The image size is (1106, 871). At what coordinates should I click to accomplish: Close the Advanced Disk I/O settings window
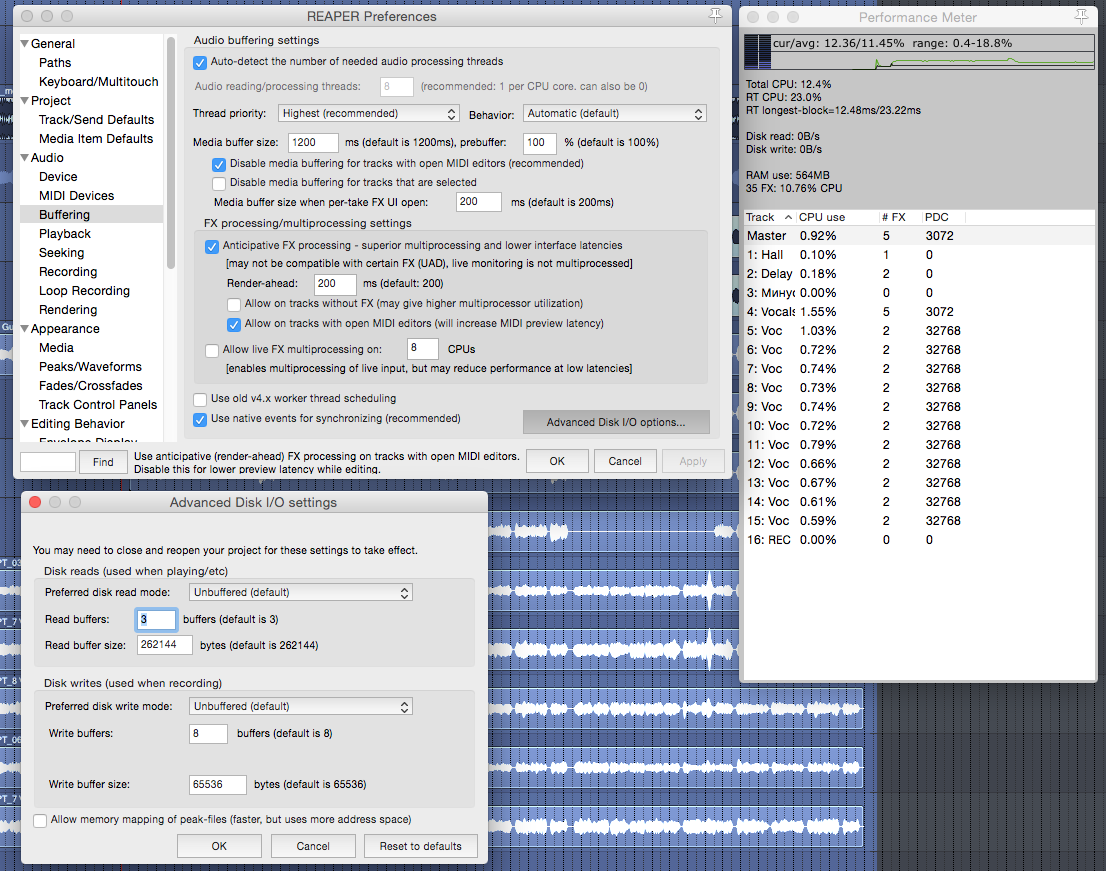[35, 502]
